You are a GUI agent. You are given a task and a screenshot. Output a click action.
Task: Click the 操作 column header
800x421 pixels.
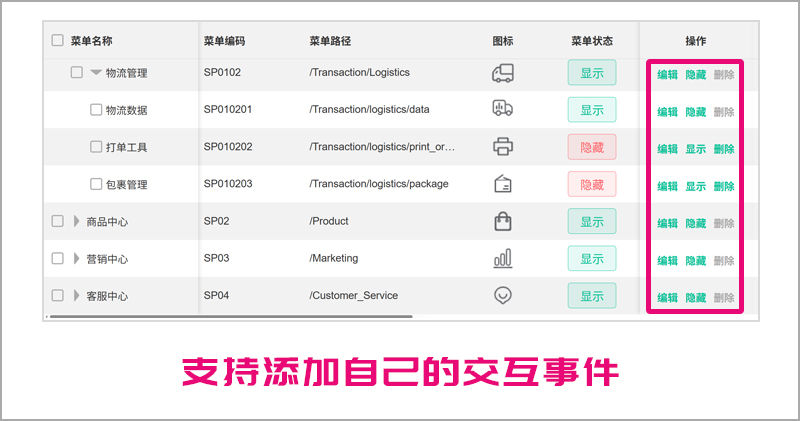click(696, 41)
